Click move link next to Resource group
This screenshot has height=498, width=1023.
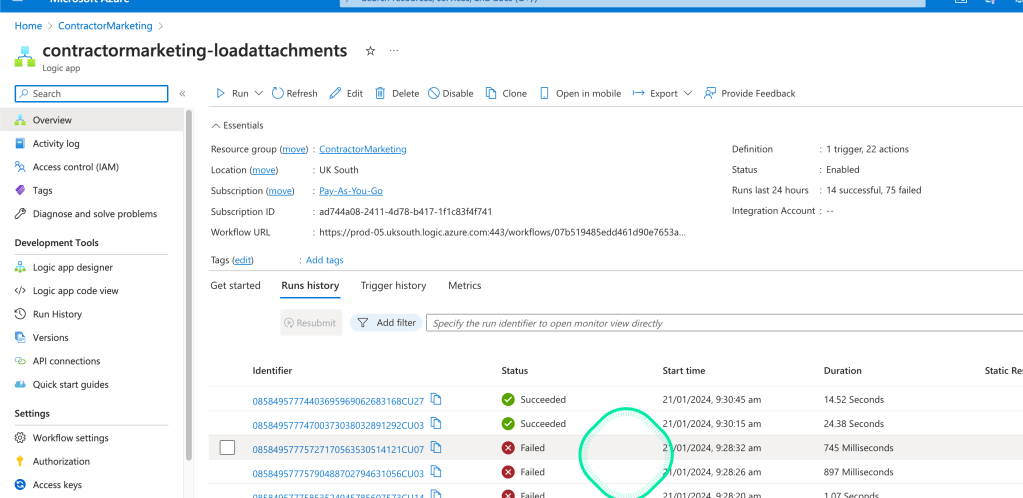point(294,149)
